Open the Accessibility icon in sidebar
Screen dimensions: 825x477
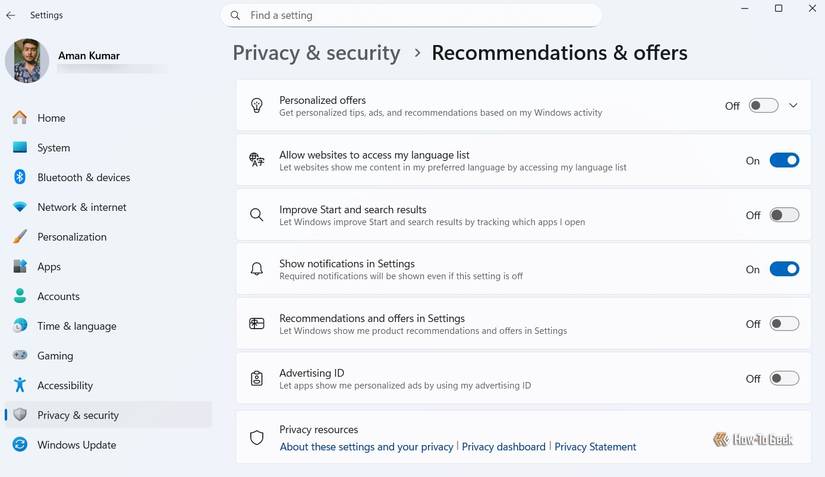[20, 385]
